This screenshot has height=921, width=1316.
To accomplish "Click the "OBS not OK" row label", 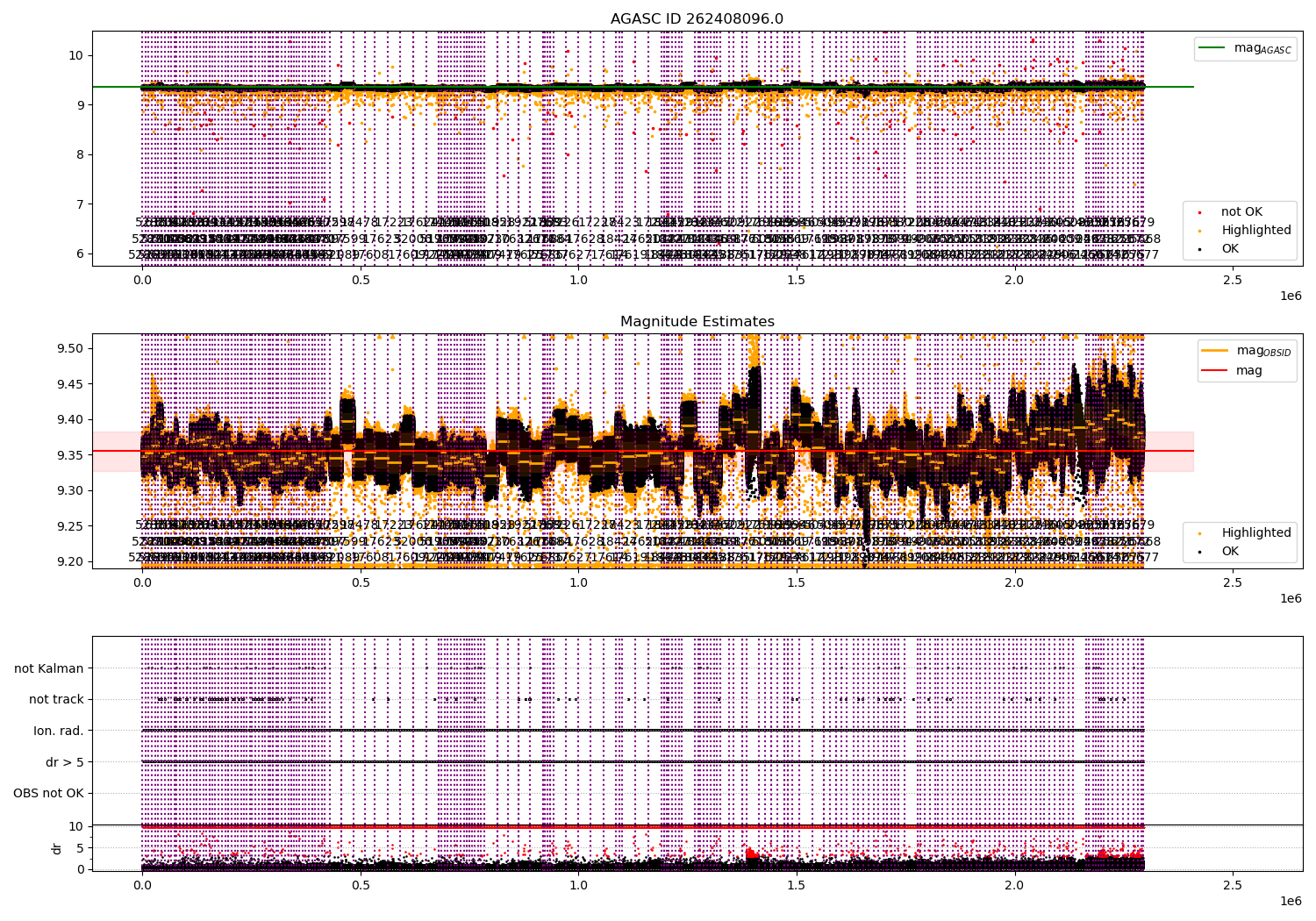I will pyautogui.click(x=49, y=794).
